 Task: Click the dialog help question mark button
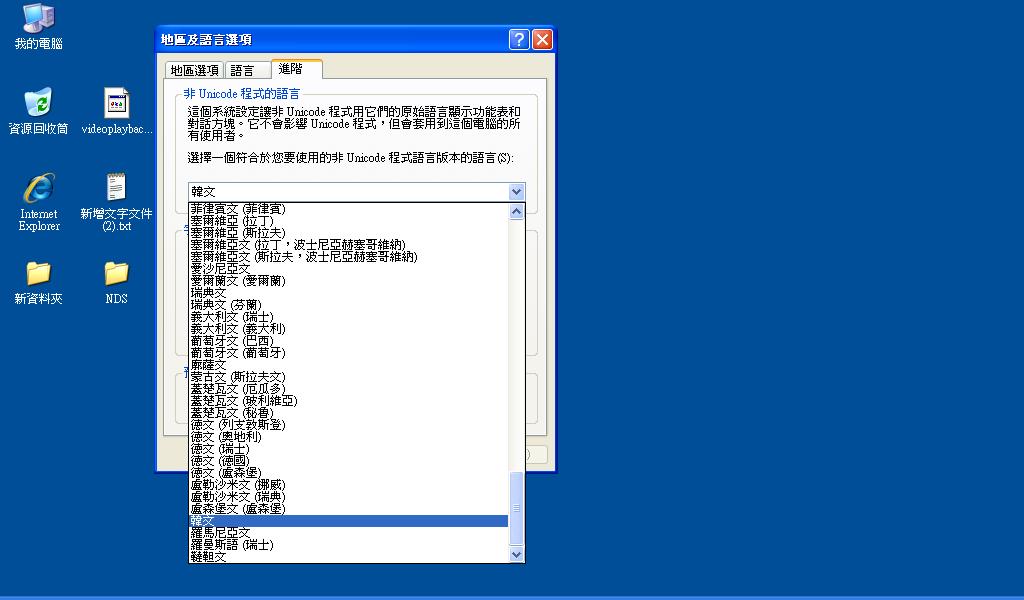pyautogui.click(x=519, y=39)
